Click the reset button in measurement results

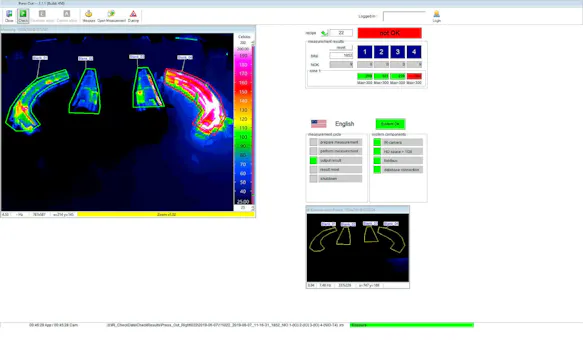pos(341,48)
